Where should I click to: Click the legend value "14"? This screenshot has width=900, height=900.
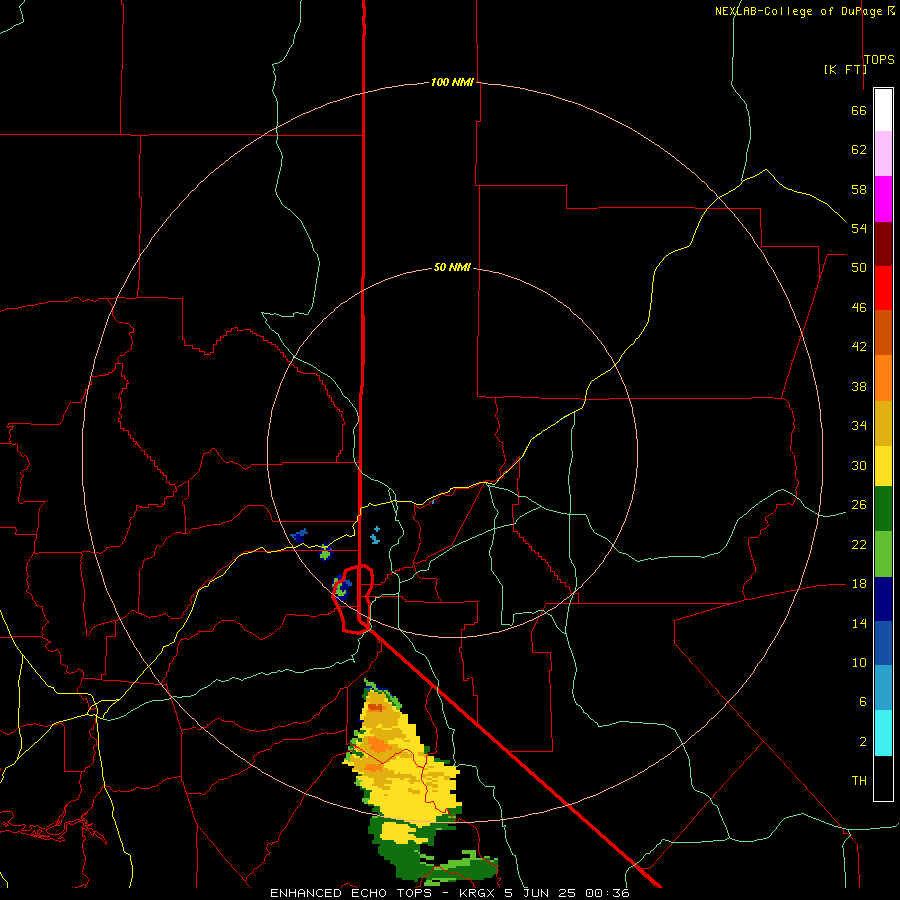(x=859, y=623)
